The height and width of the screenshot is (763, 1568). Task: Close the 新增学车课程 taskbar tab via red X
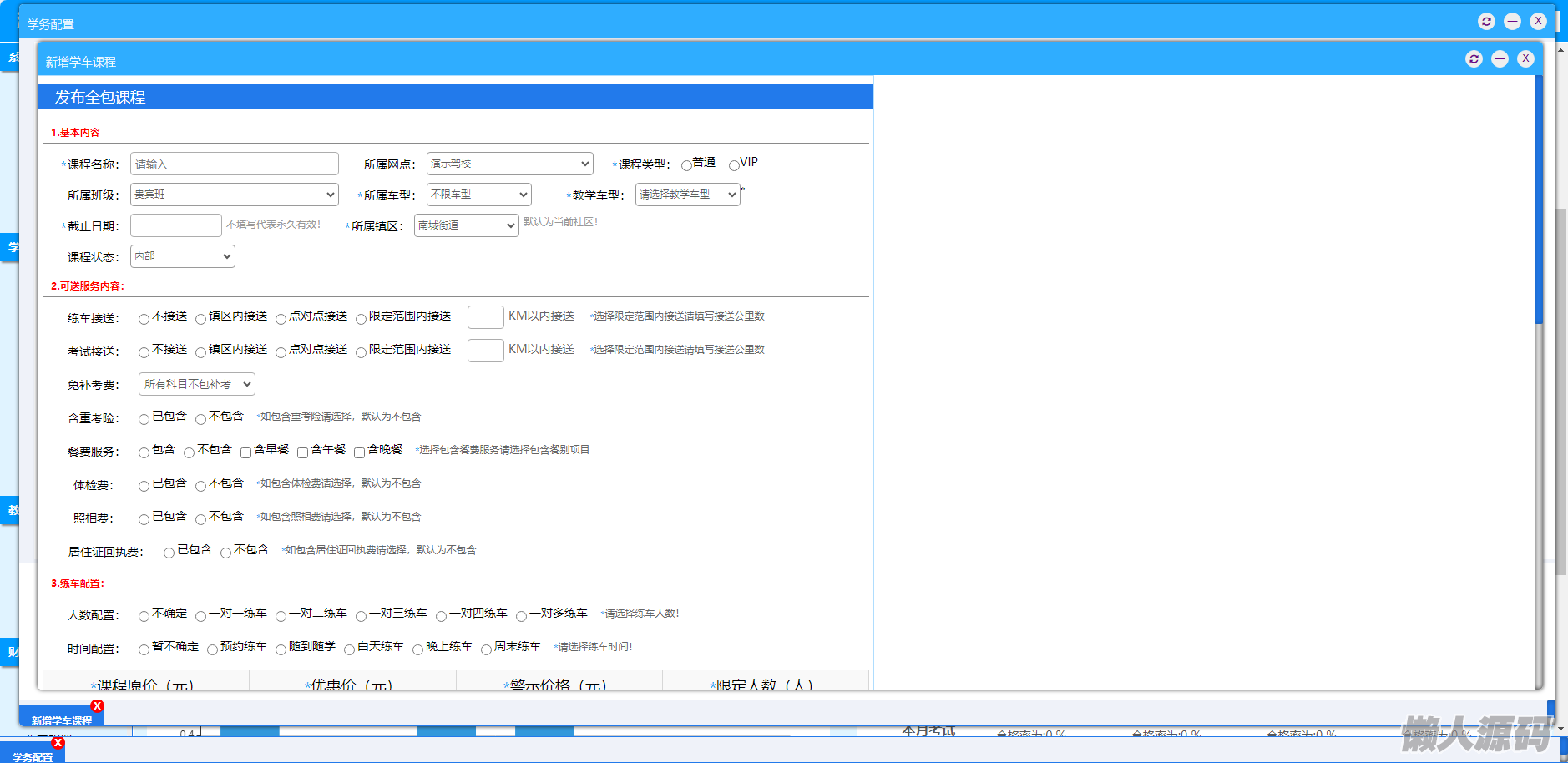click(x=98, y=706)
